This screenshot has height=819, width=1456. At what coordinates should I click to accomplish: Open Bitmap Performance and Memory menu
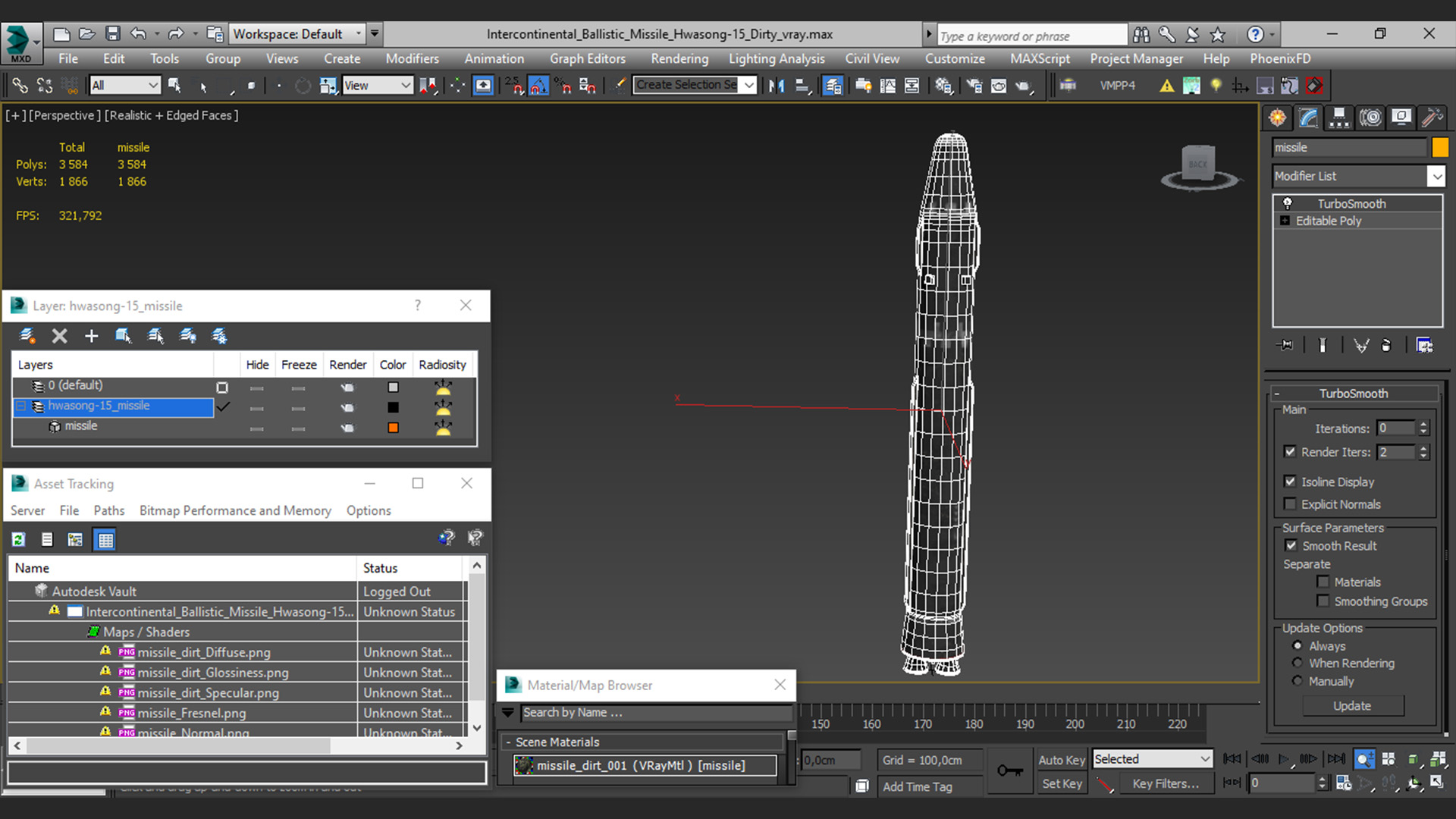[x=235, y=510]
